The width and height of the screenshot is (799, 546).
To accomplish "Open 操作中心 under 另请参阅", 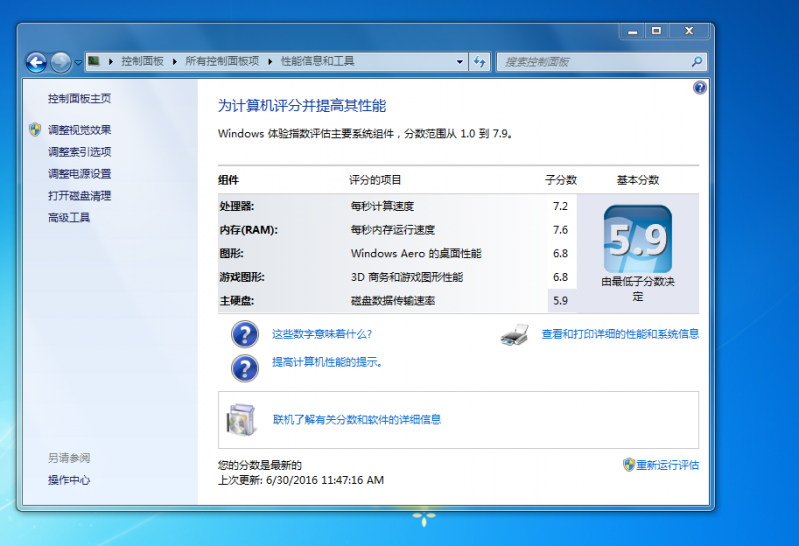I will [x=69, y=480].
